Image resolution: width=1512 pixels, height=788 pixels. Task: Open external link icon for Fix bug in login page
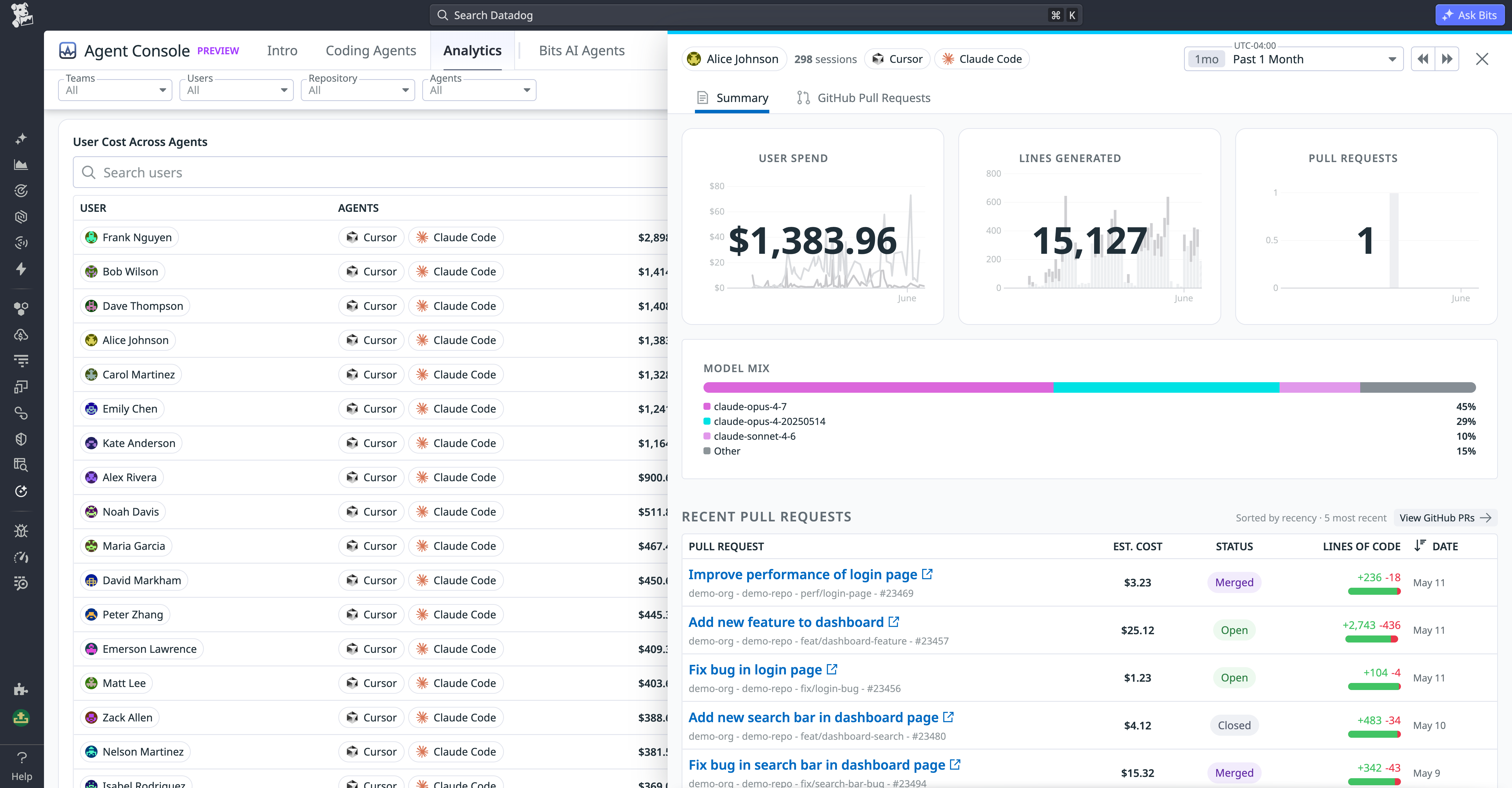click(832, 669)
